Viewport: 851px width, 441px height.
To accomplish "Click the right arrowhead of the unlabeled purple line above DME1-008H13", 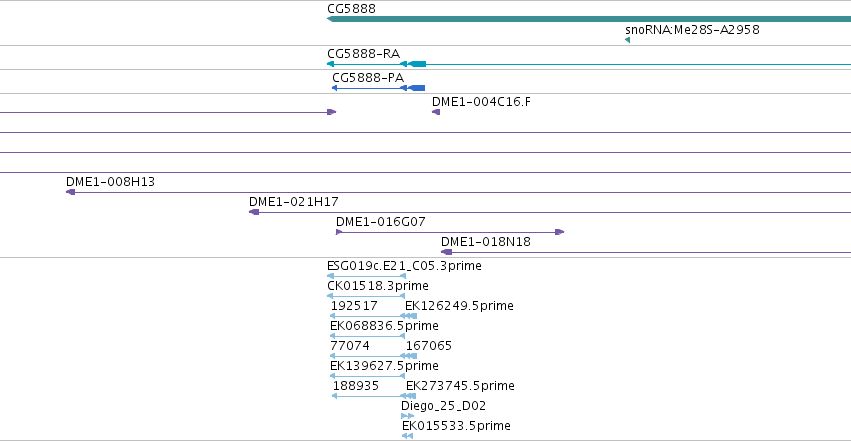I will pos(332,112).
